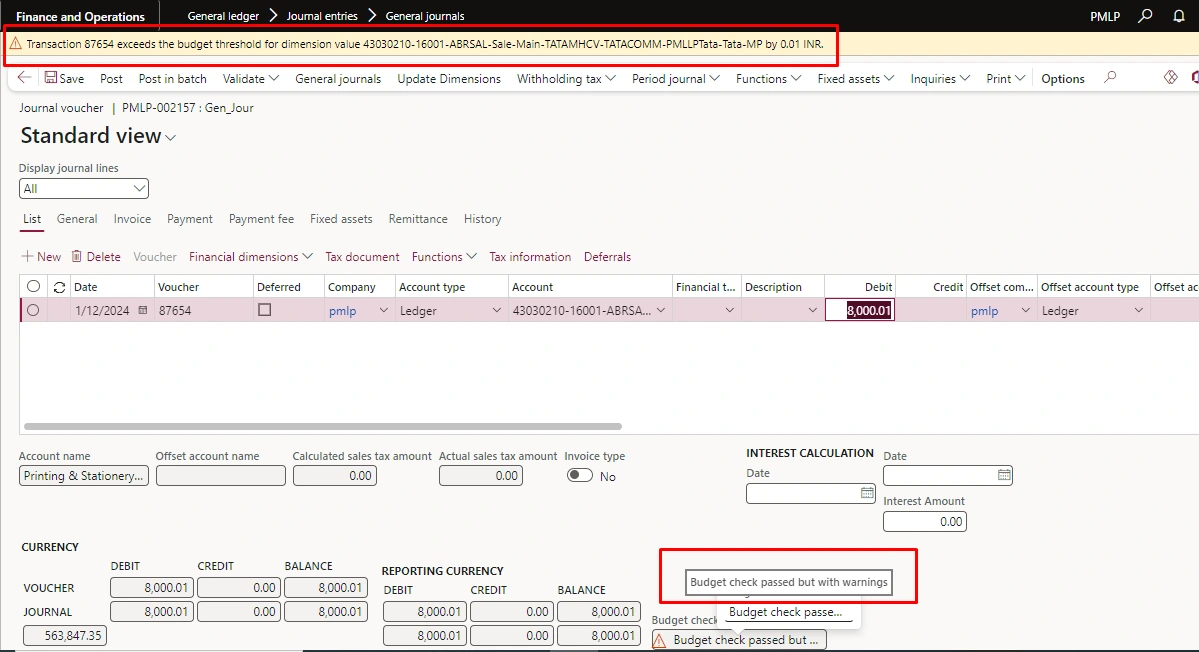Open Account type Ledger dropdown
The image size is (1199, 652).
point(496,310)
